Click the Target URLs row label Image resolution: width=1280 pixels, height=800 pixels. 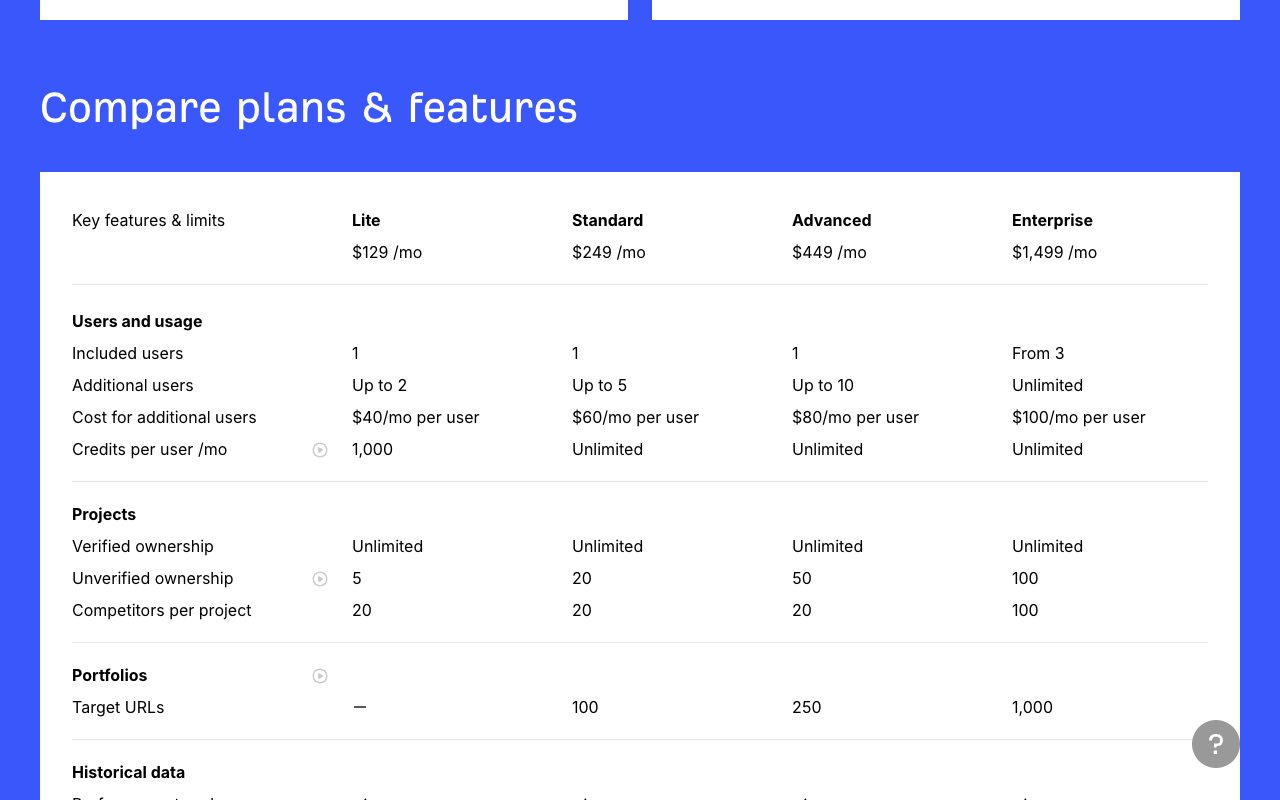(x=118, y=707)
